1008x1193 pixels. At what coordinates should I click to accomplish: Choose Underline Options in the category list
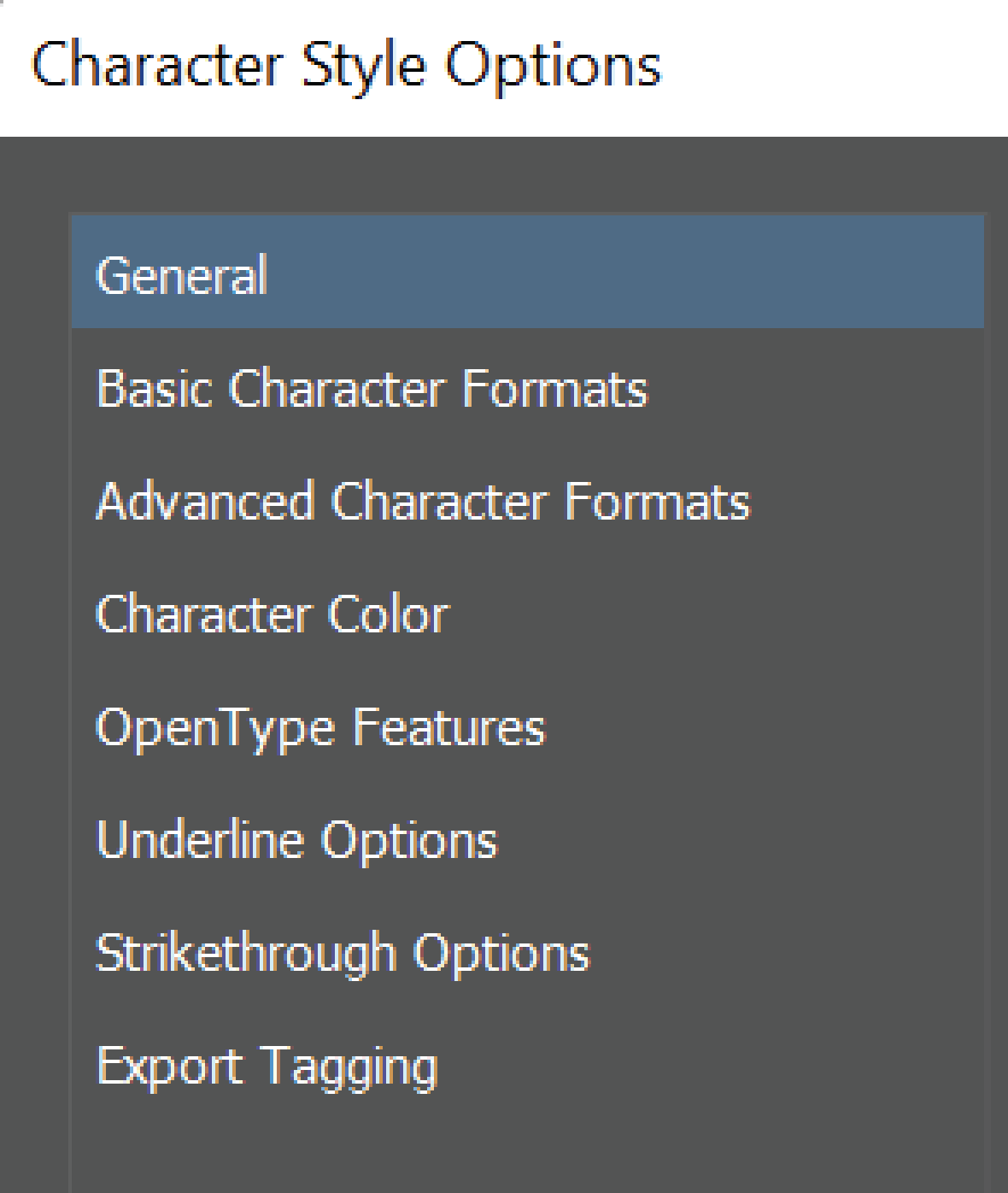(296, 839)
